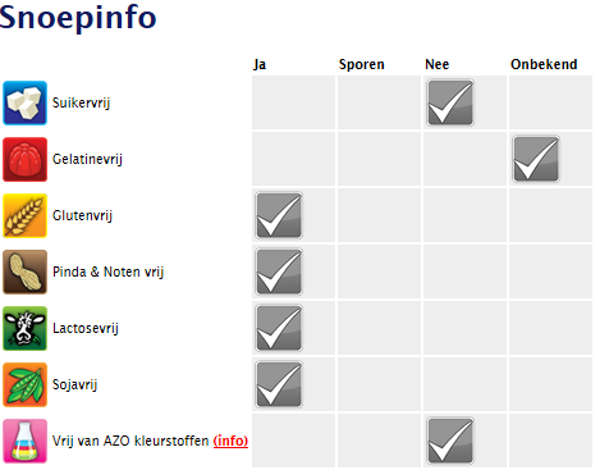This screenshot has width=600, height=470.
Task: Toggle the Pinda & Noten vrij Ja checkmark
Action: tap(279, 271)
